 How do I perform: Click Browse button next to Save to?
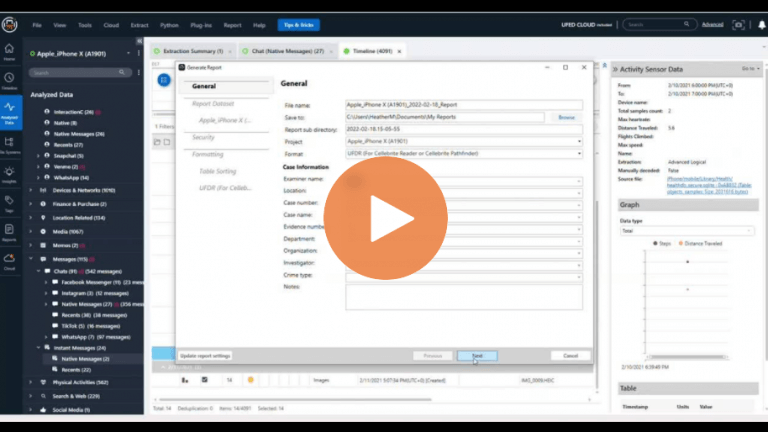point(566,117)
